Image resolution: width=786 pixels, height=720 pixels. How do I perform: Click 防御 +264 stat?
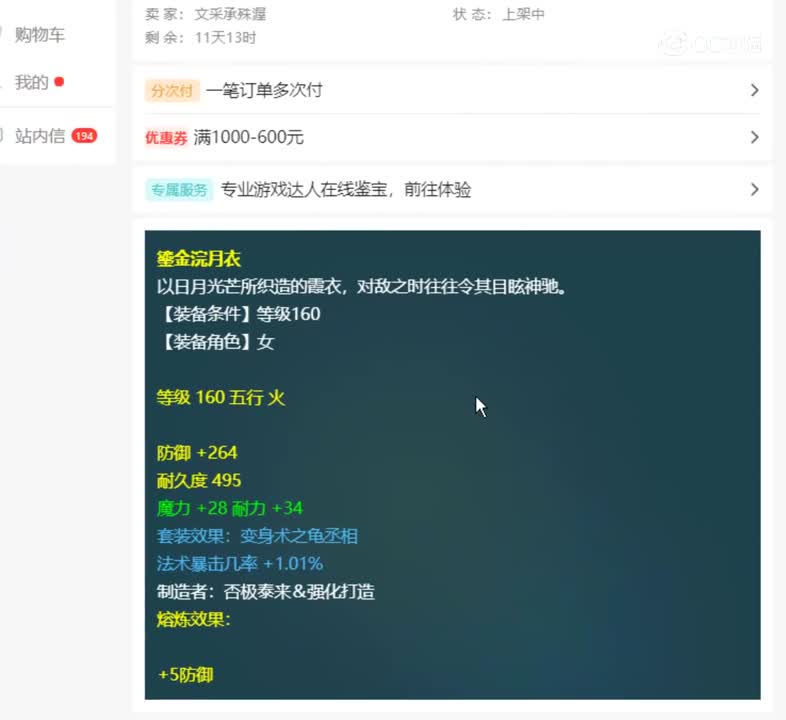click(197, 453)
